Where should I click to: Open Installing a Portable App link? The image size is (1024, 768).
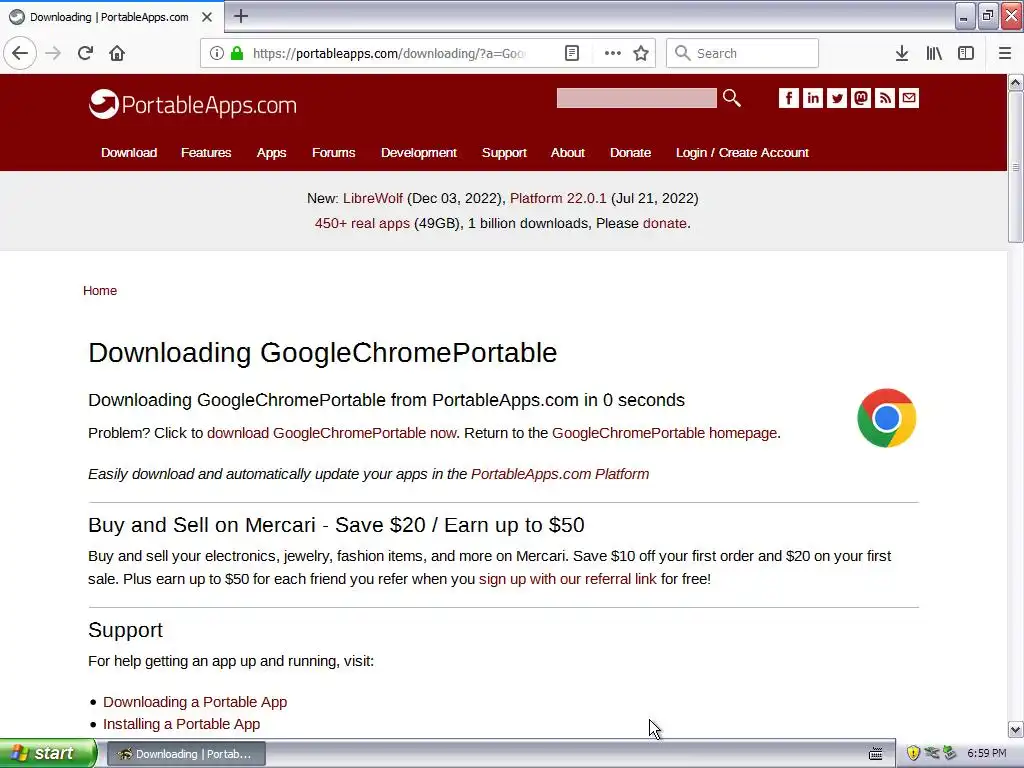point(182,724)
